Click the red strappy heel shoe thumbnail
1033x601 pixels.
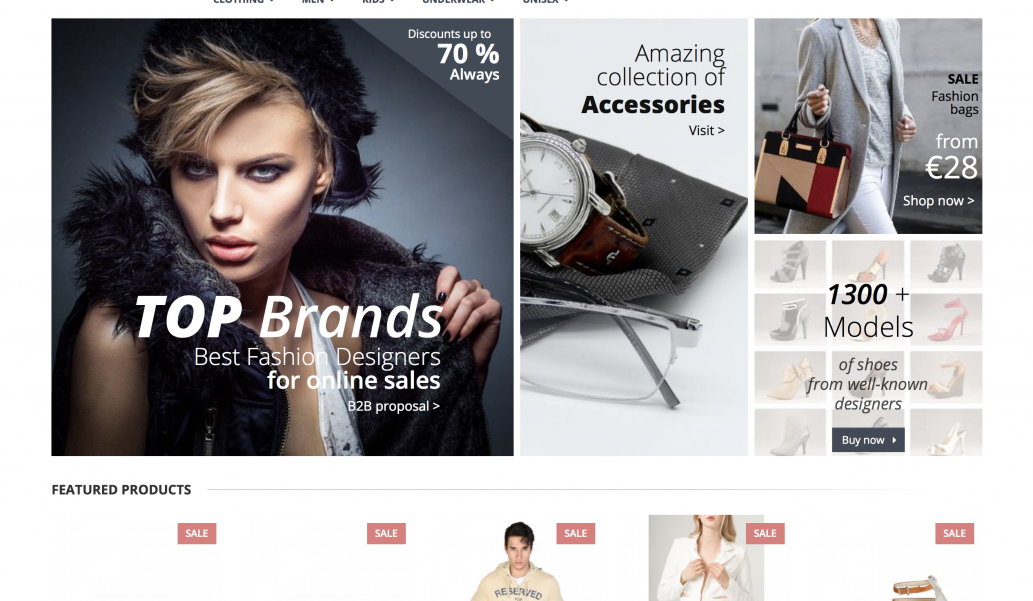pyautogui.click(x=946, y=320)
